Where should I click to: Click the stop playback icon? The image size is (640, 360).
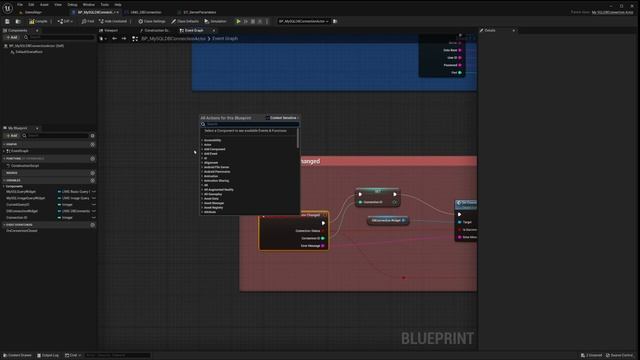(253, 21)
